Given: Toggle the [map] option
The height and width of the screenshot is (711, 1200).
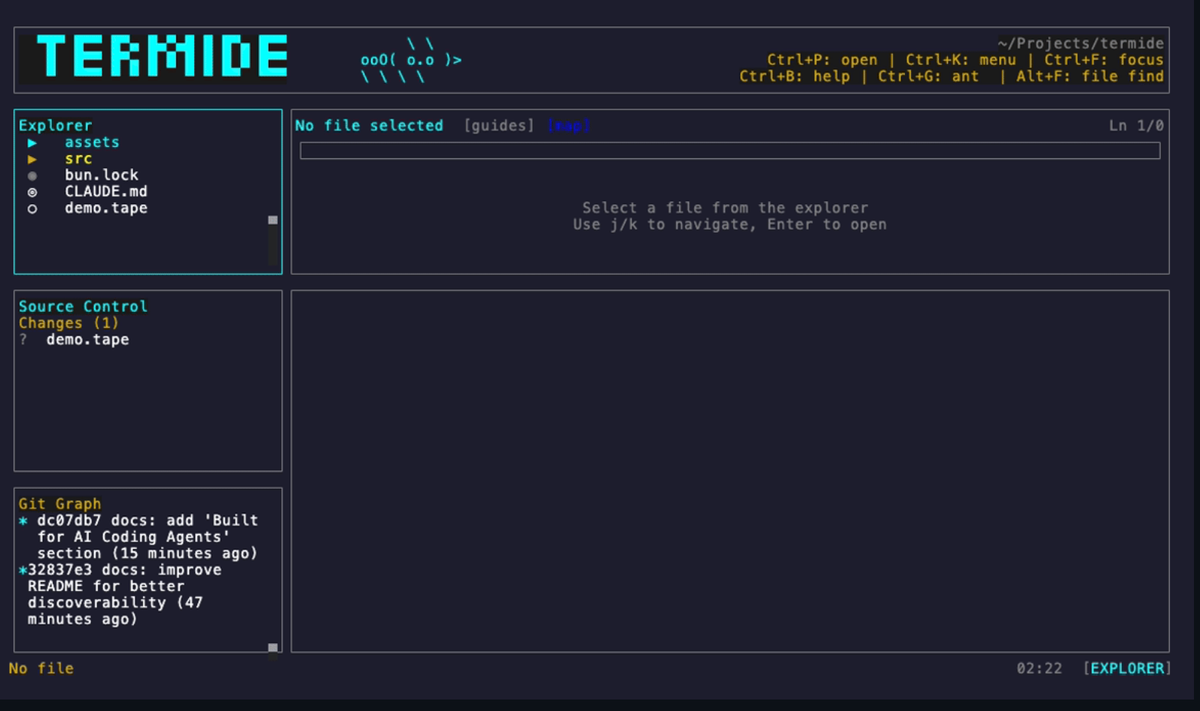Looking at the screenshot, I should tap(569, 125).
